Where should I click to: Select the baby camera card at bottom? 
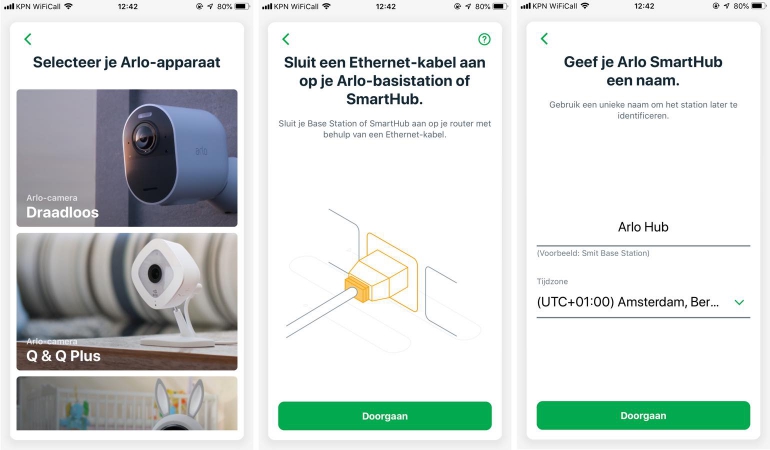(x=127, y=403)
